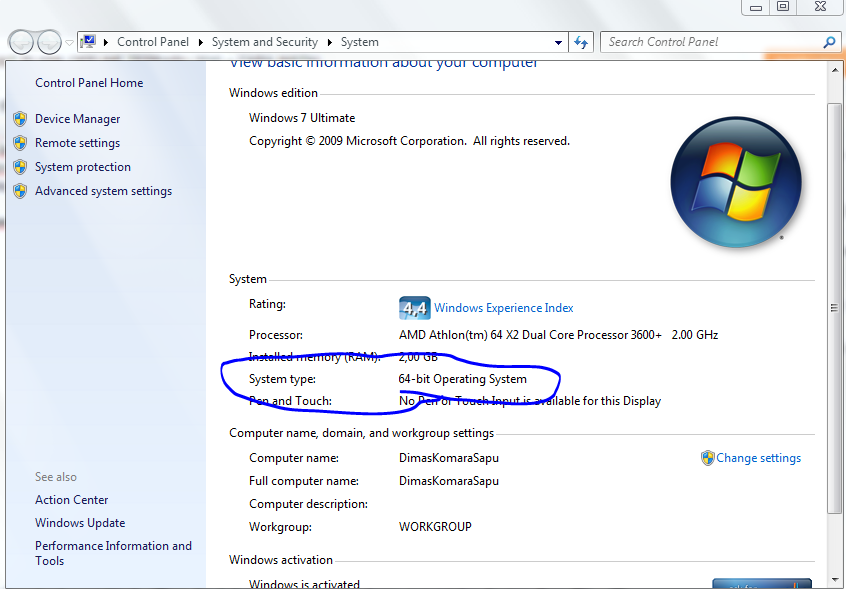Select Control Panel breadcrumb in address bar
Screen dimensions: 846x589
tap(153, 42)
